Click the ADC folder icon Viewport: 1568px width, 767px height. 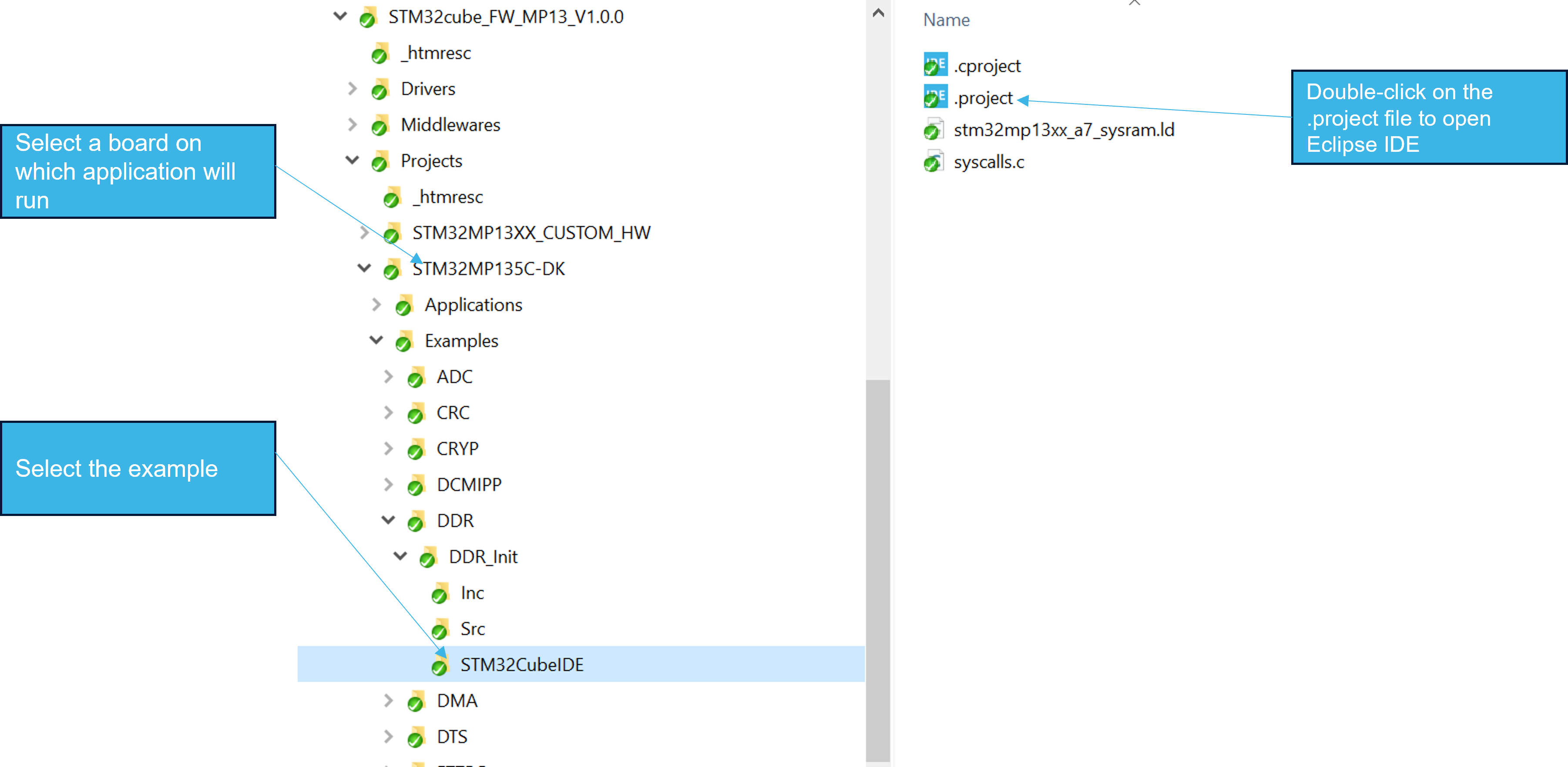point(416,377)
